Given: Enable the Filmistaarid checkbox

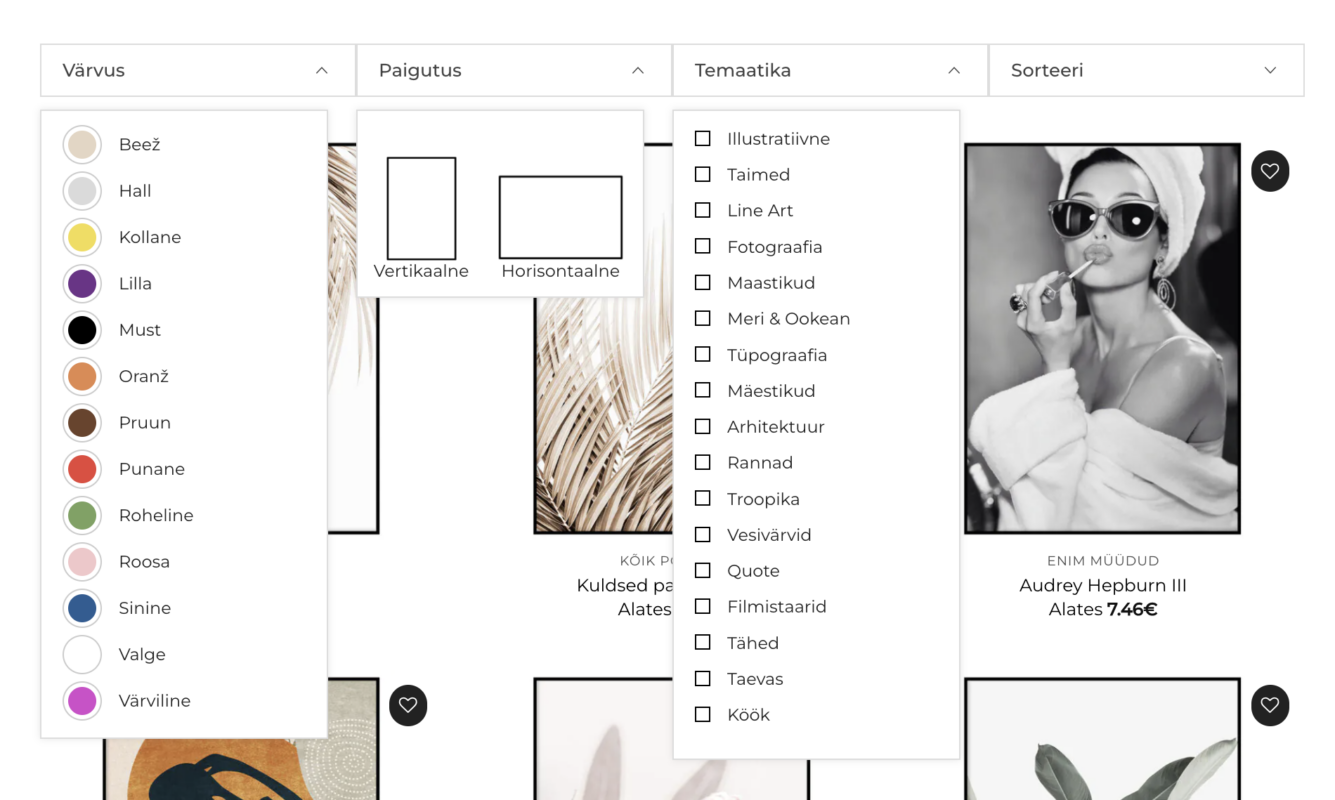Looking at the screenshot, I should click(703, 606).
